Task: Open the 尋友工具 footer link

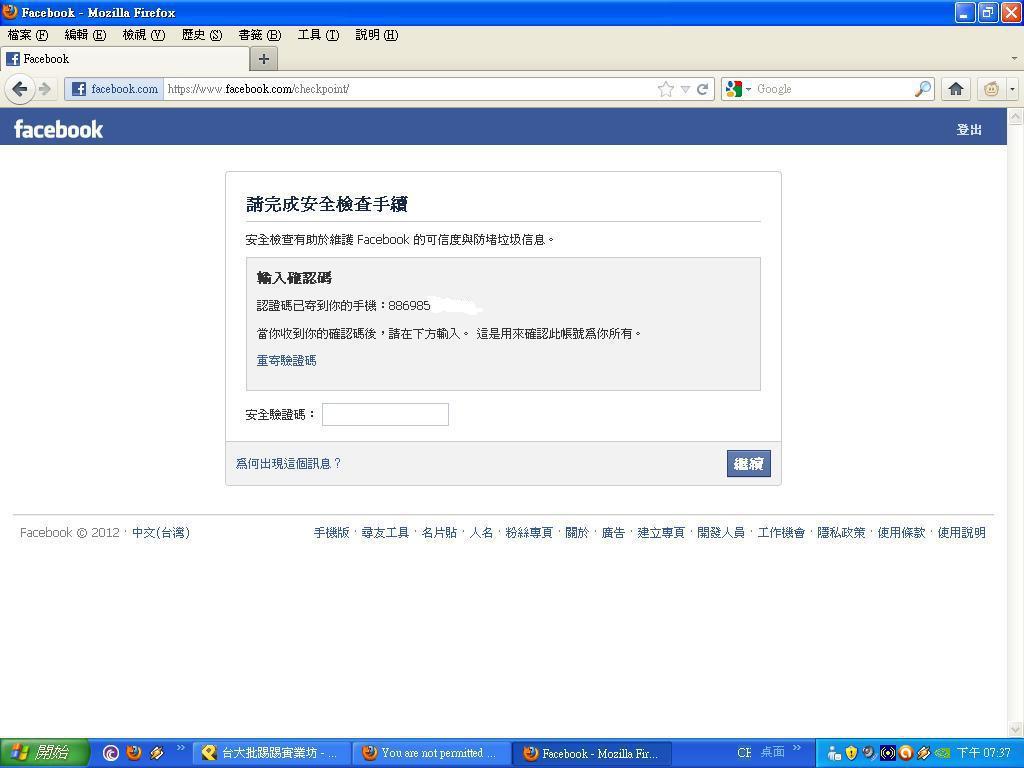Action: pyautogui.click(x=385, y=532)
